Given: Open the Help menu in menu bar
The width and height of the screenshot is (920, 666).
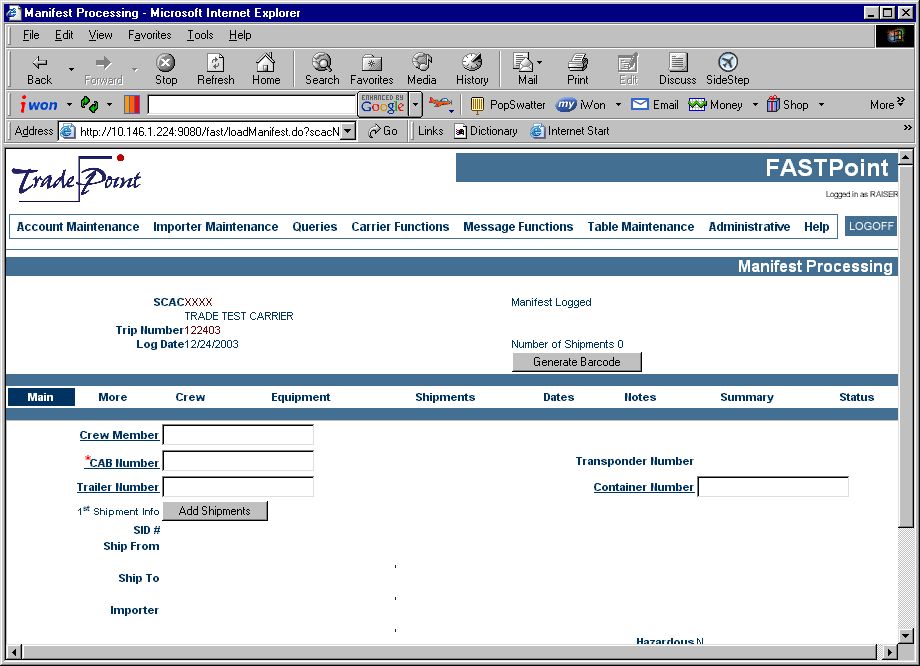Looking at the screenshot, I should [x=240, y=35].
